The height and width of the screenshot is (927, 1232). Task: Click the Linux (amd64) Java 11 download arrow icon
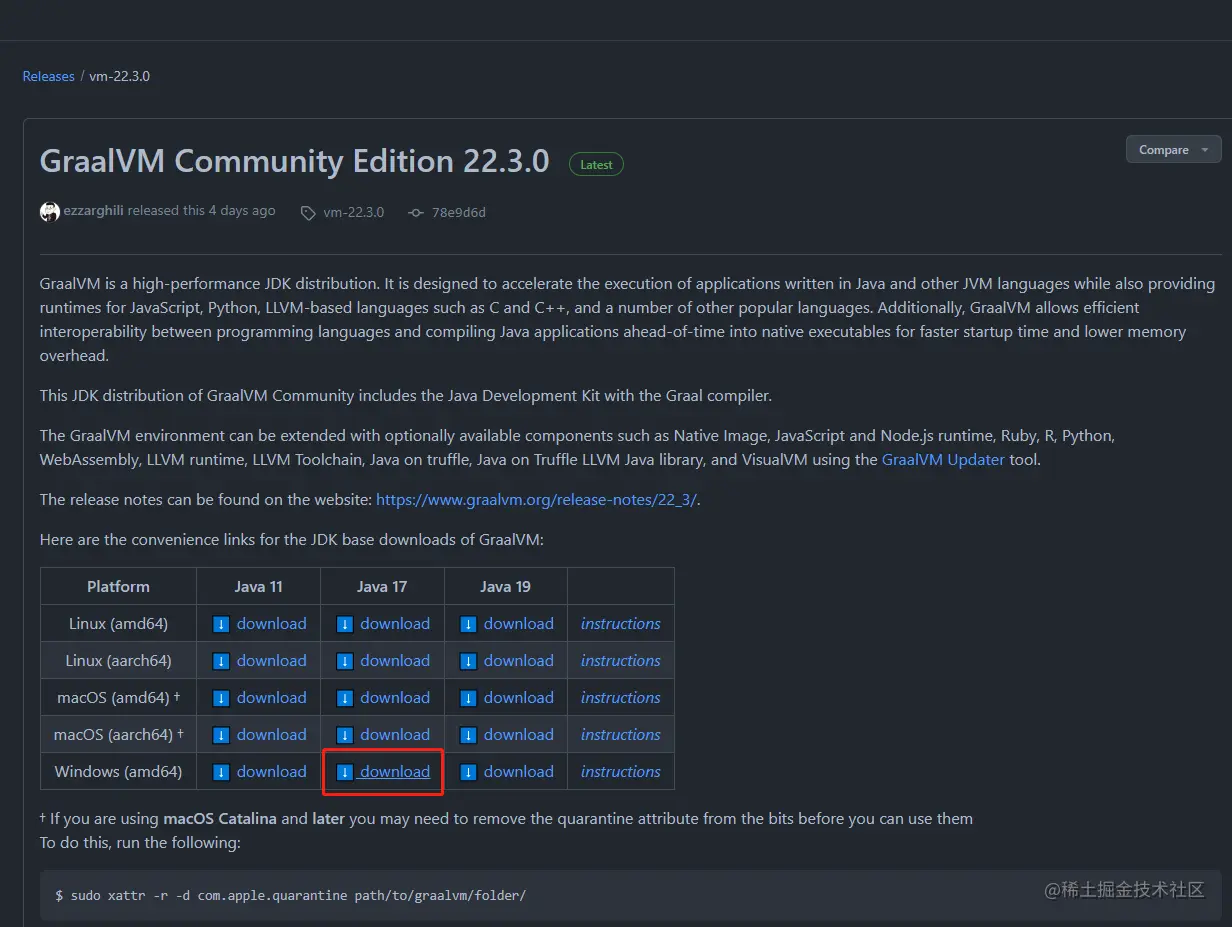tap(222, 624)
